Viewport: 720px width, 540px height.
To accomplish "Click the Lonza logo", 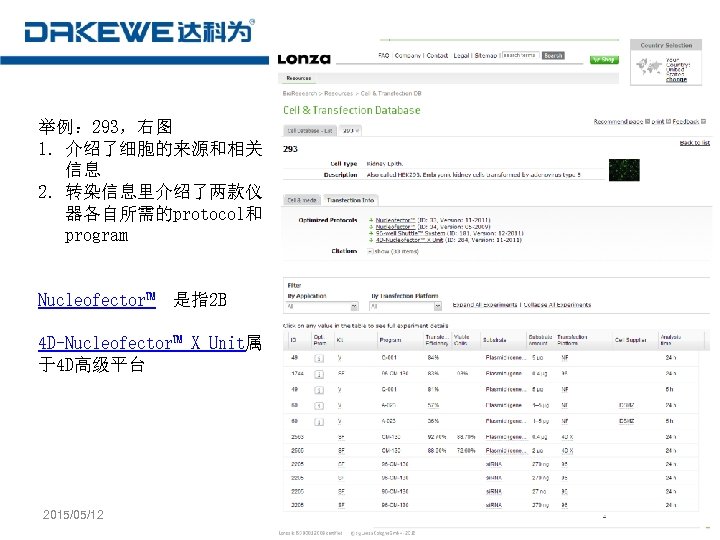I will point(304,59).
